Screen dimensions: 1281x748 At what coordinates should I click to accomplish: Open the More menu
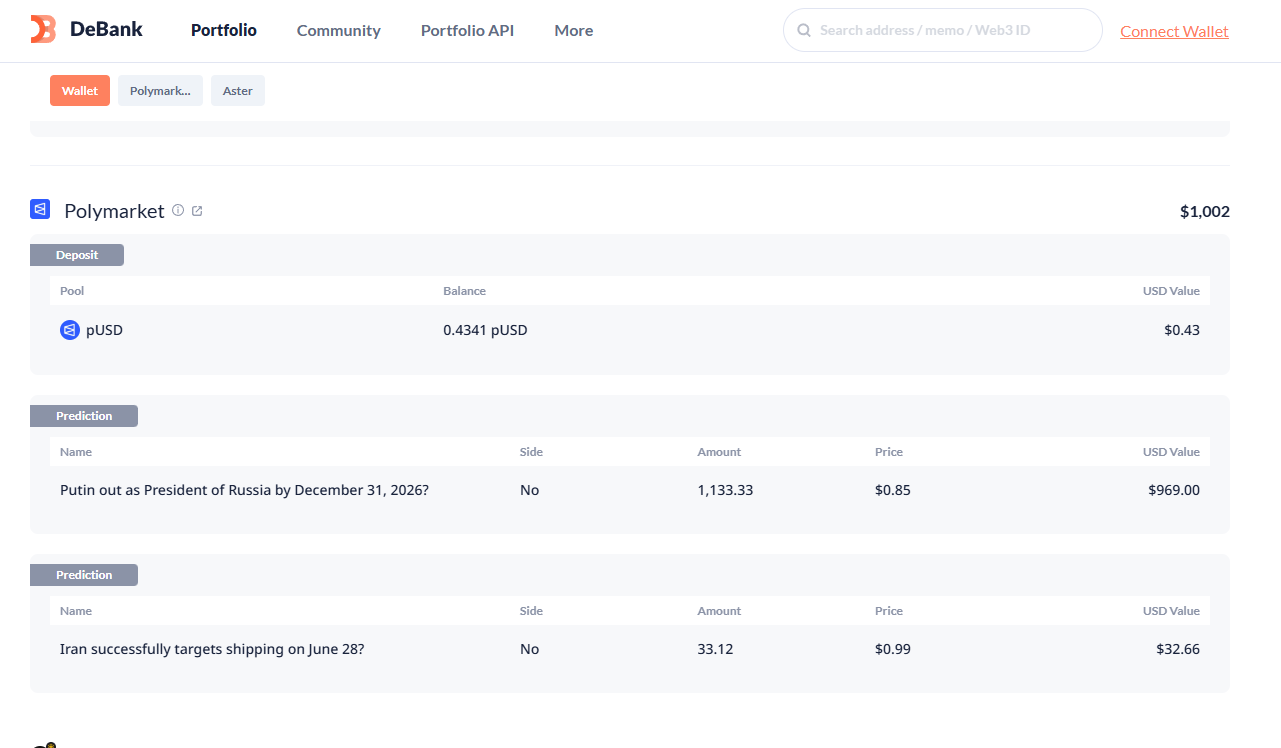point(574,31)
